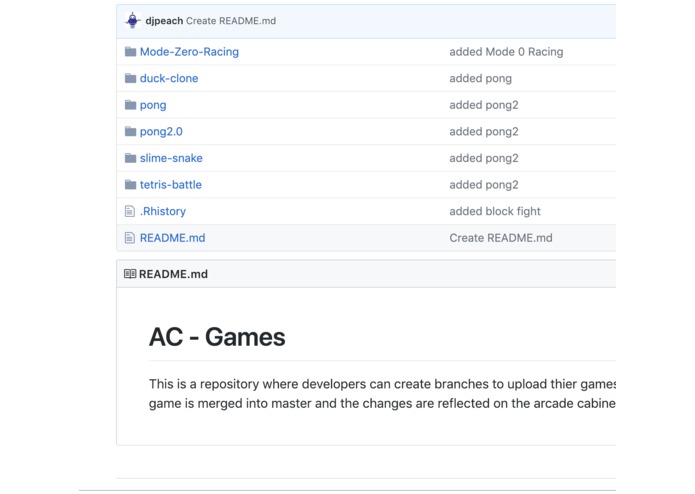Click the added Mode 0 Racing commit message
The width and height of the screenshot is (695, 494).
(x=506, y=52)
